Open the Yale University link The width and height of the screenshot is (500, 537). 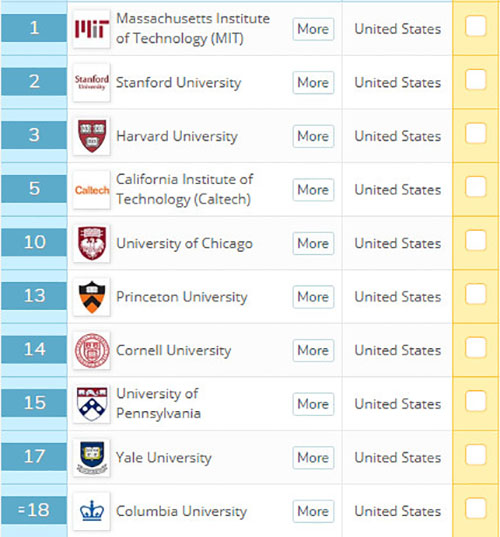tap(164, 458)
